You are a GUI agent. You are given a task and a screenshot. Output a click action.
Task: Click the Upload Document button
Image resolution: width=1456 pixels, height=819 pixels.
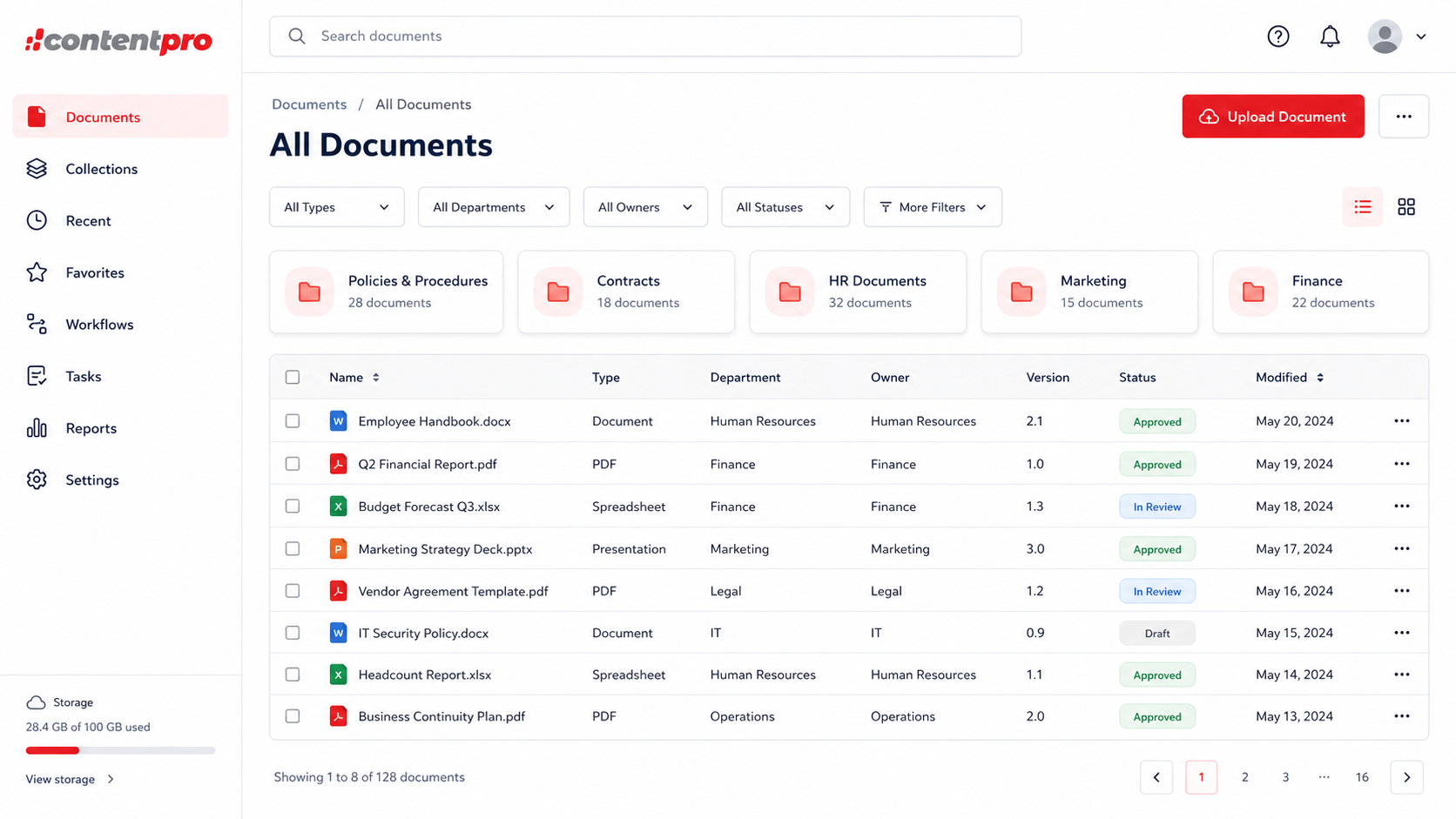click(1273, 117)
